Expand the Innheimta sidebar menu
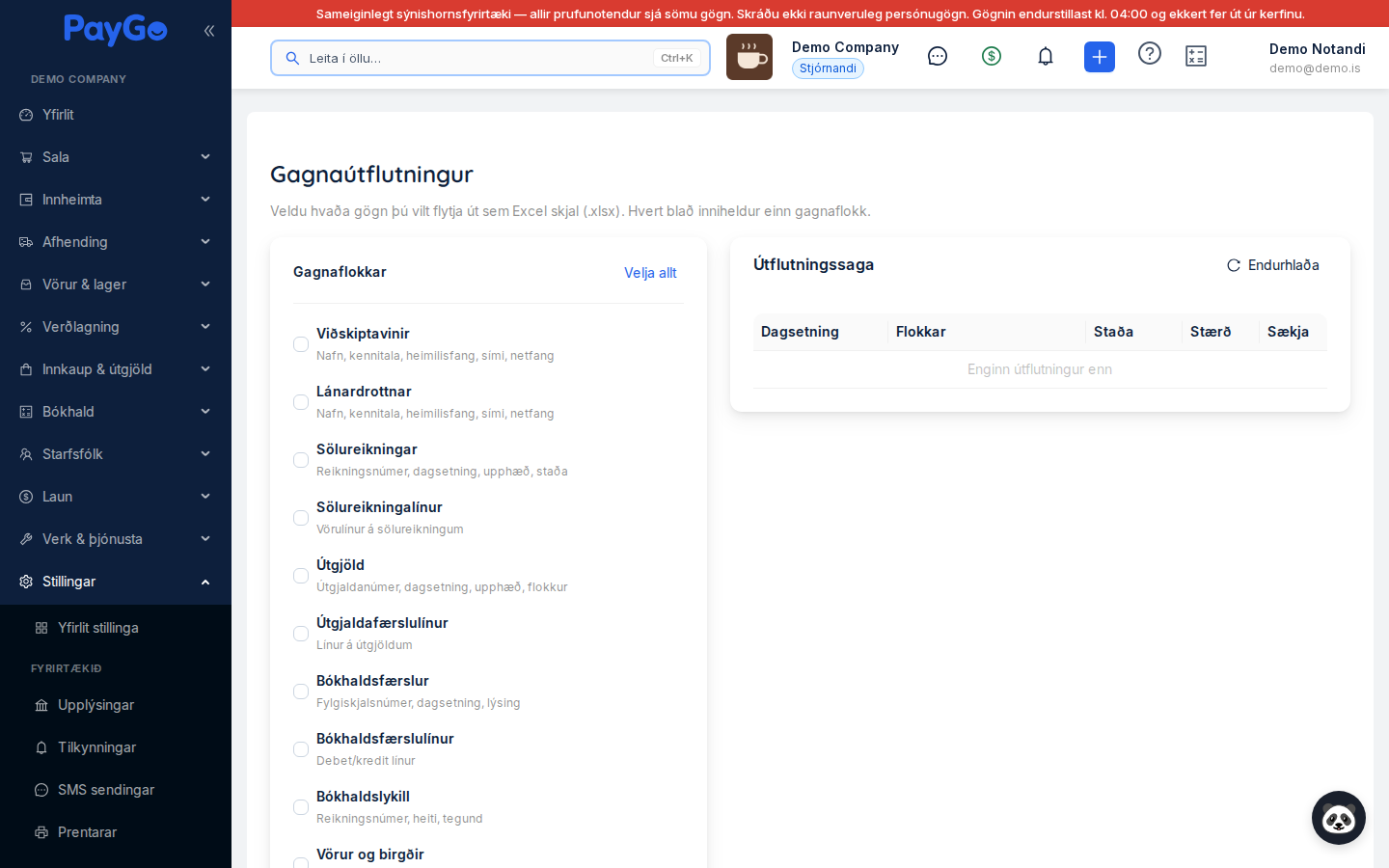 (x=116, y=200)
